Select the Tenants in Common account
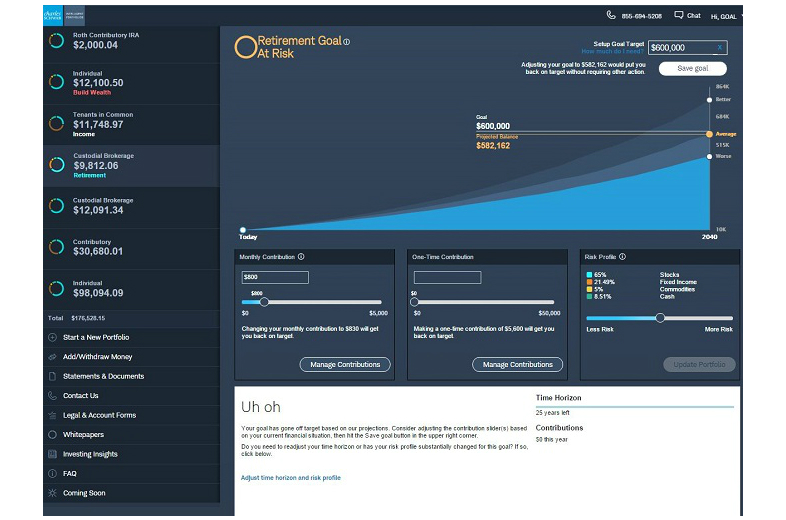Viewport: 786px width, 520px height. (130, 124)
